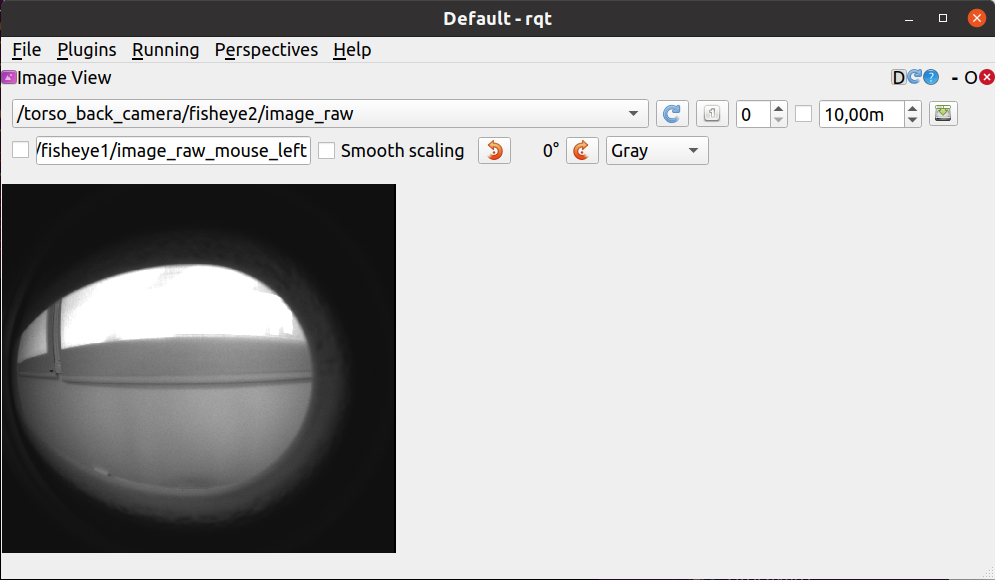This screenshot has height=580, width=995.
Task: Rotate image left with the counter-clockwise arrow
Action: [x=494, y=151]
